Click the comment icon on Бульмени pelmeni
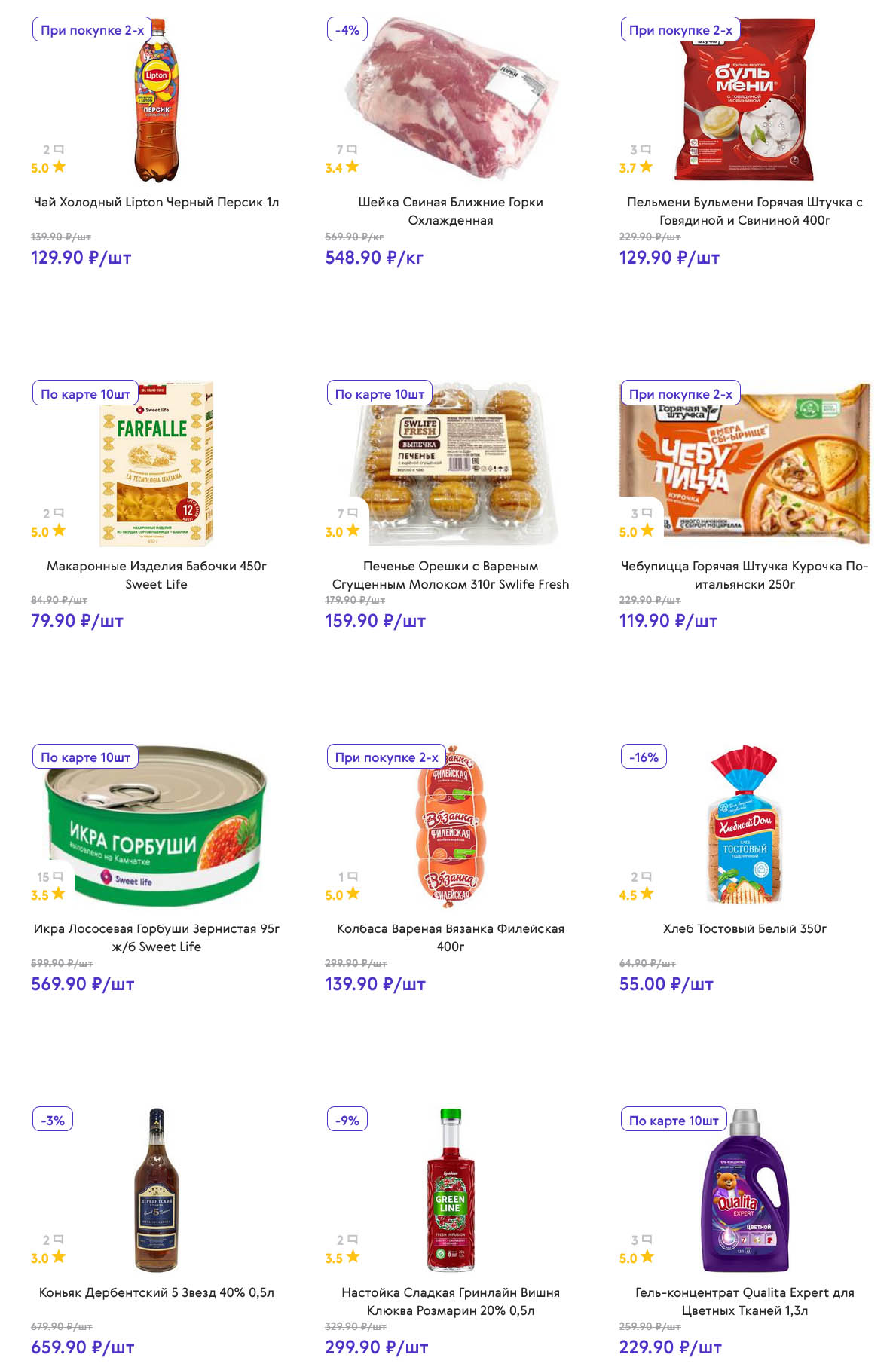 646,150
